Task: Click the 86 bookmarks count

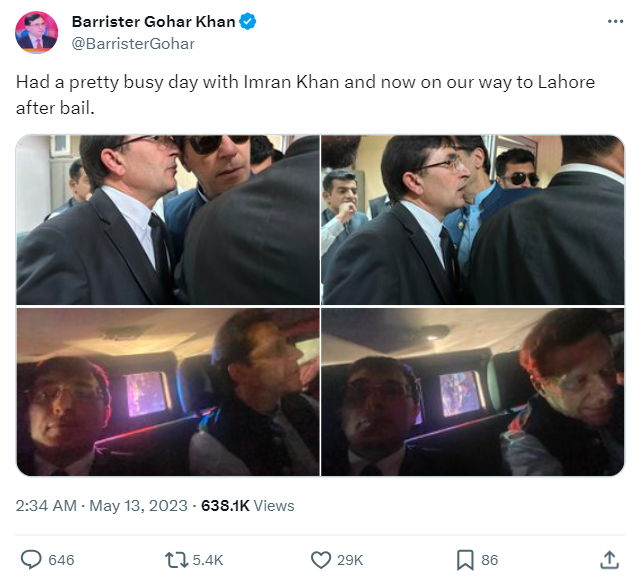Action: click(x=491, y=560)
